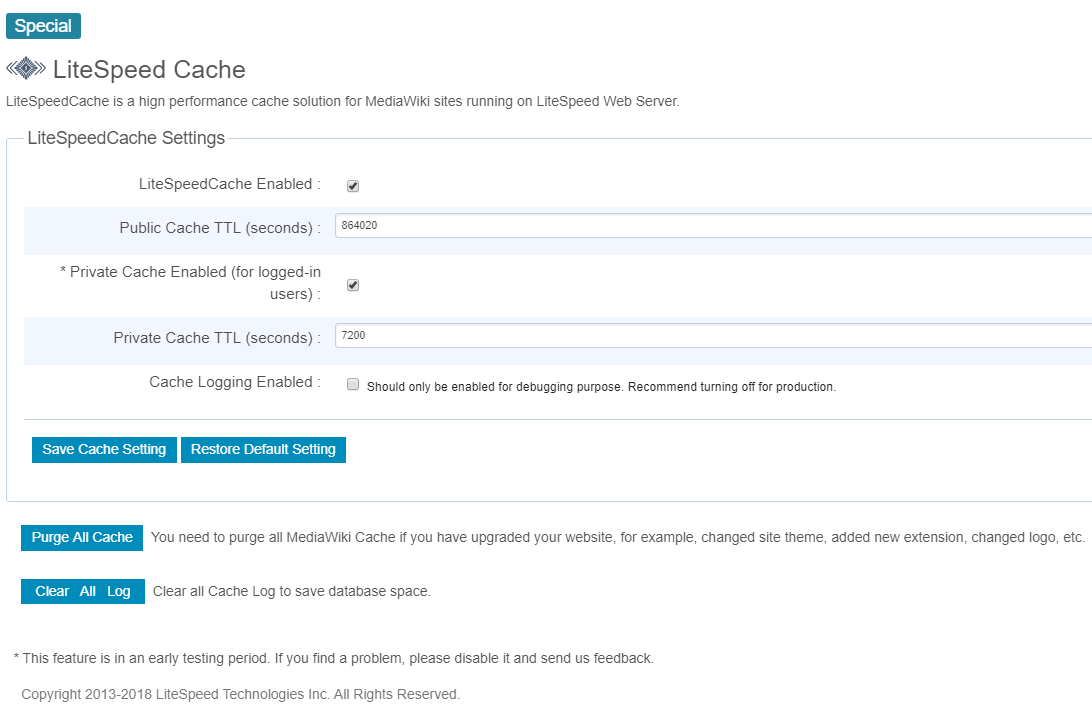Click the Public Cache TTL (seconds) label
Screen dimensions: 1092x710
[x=220, y=228]
